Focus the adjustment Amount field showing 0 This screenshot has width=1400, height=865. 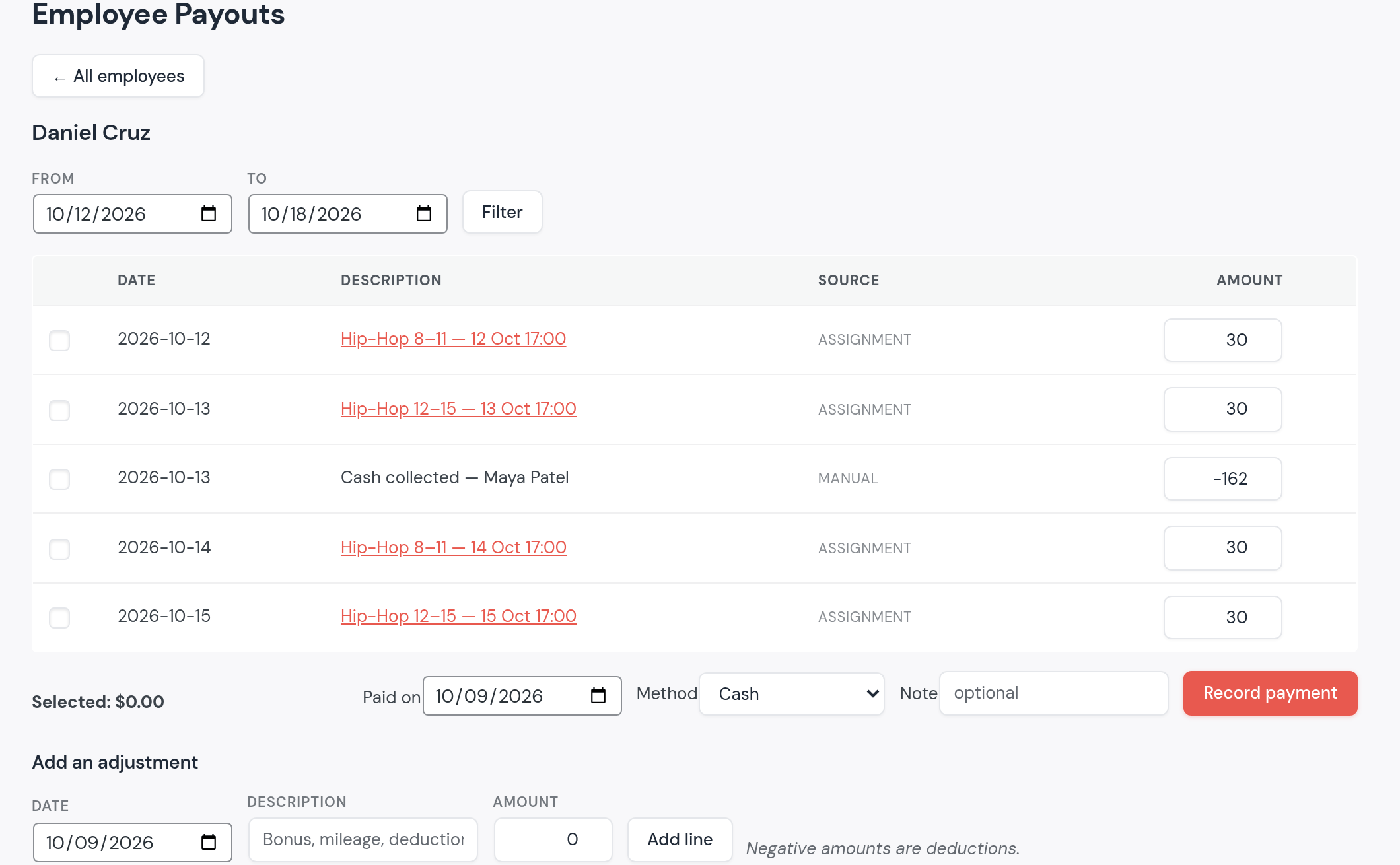[x=553, y=839]
